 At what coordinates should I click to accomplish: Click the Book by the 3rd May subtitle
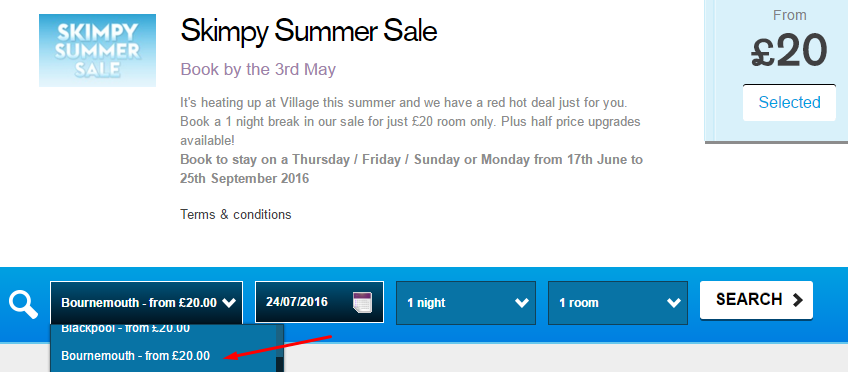pos(258,70)
